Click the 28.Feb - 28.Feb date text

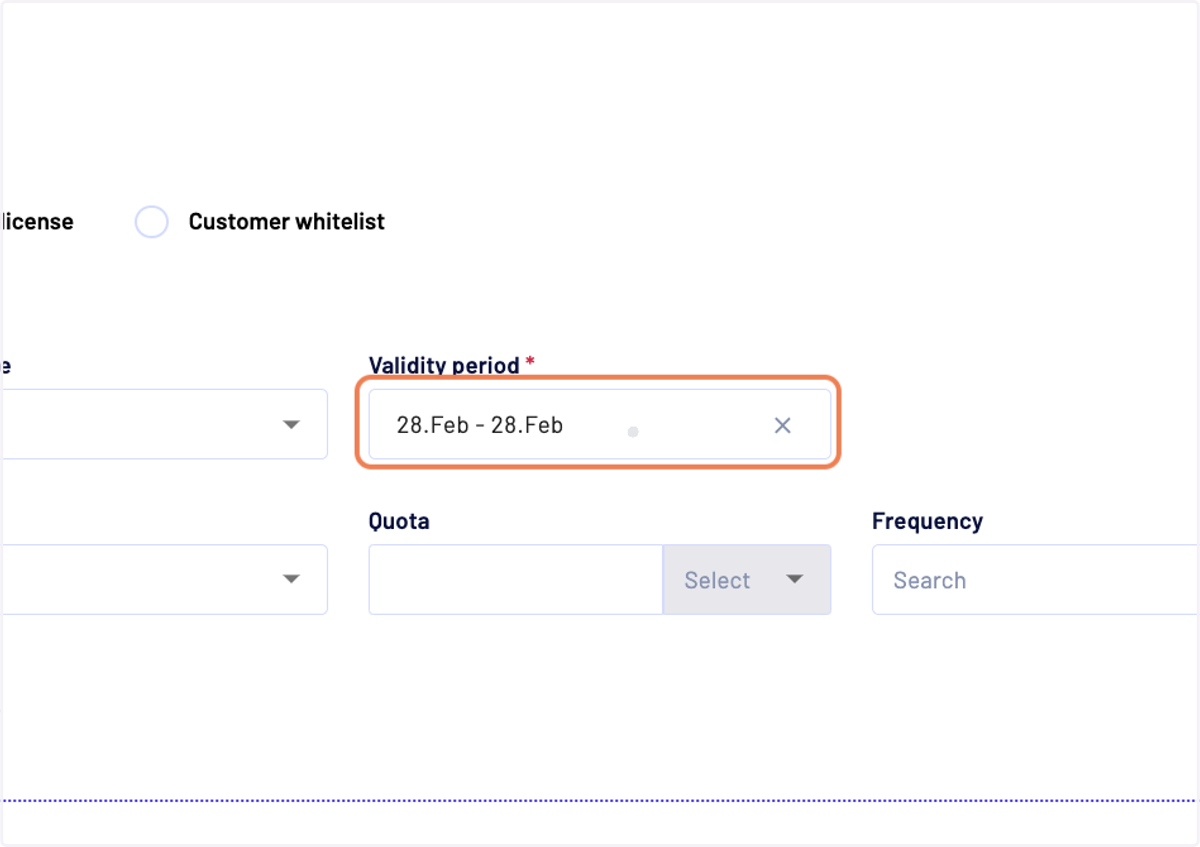click(480, 425)
